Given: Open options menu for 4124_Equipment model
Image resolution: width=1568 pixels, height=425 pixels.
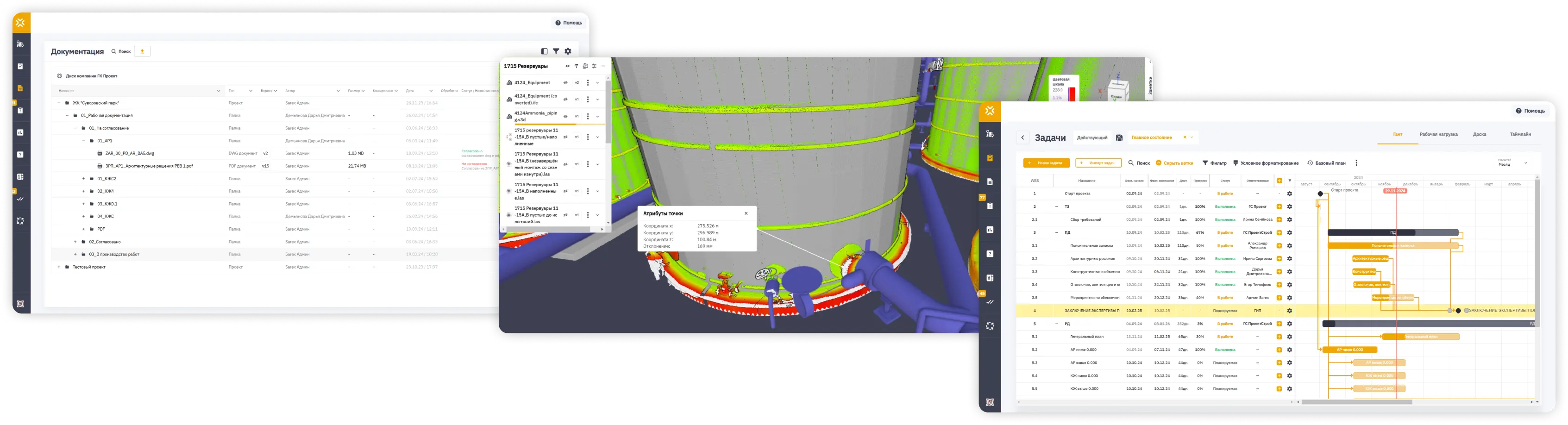Looking at the screenshot, I should pyautogui.click(x=587, y=83).
